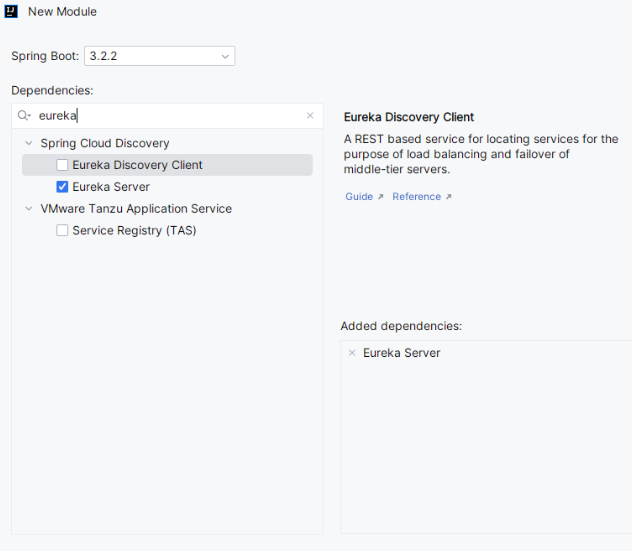632x551 pixels.
Task: Click the search magnifier icon
Action: pyautogui.click(x=24, y=116)
